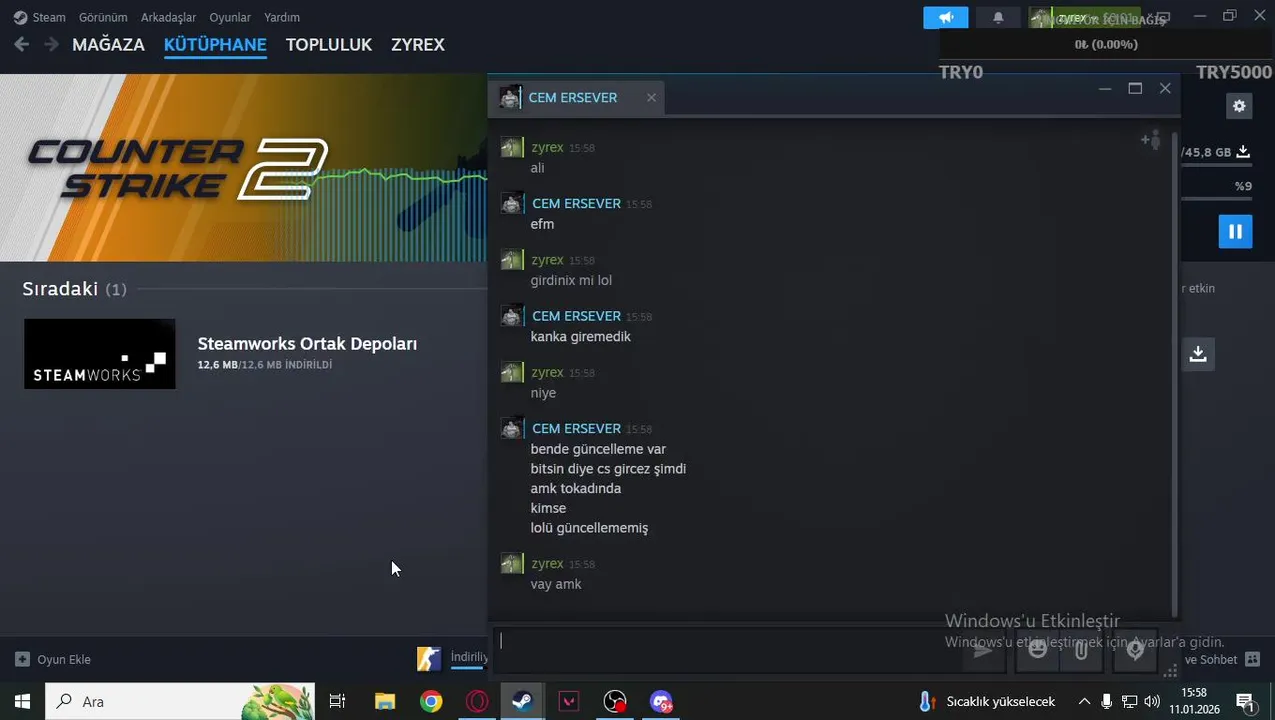1275x720 pixels.
Task: Open the Steamworks Ortak Depoları thumbnail
Action: pyautogui.click(x=100, y=354)
